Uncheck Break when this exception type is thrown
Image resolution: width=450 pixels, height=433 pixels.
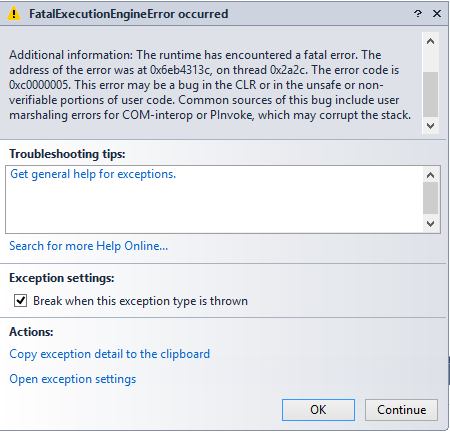[x=21, y=301]
